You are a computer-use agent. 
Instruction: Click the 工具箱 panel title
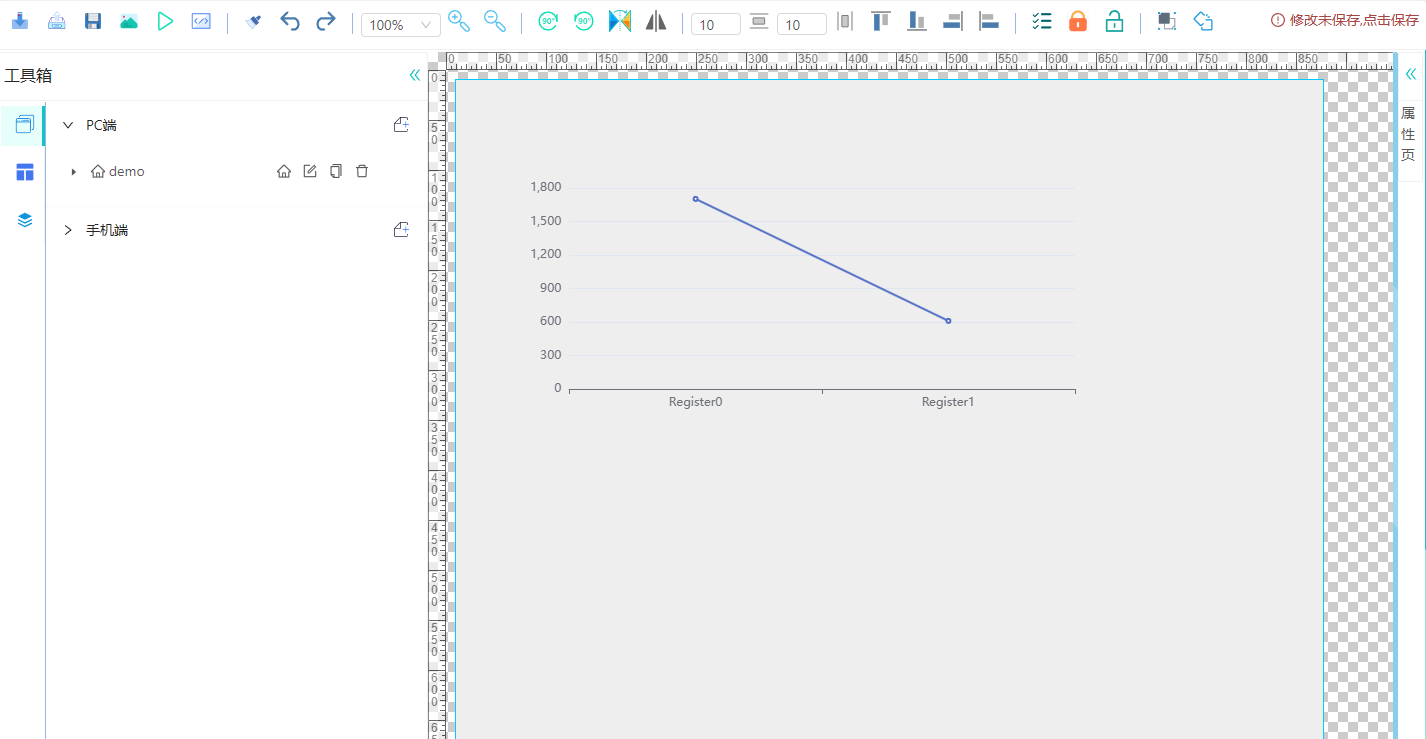pyautogui.click(x=28, y=76)
